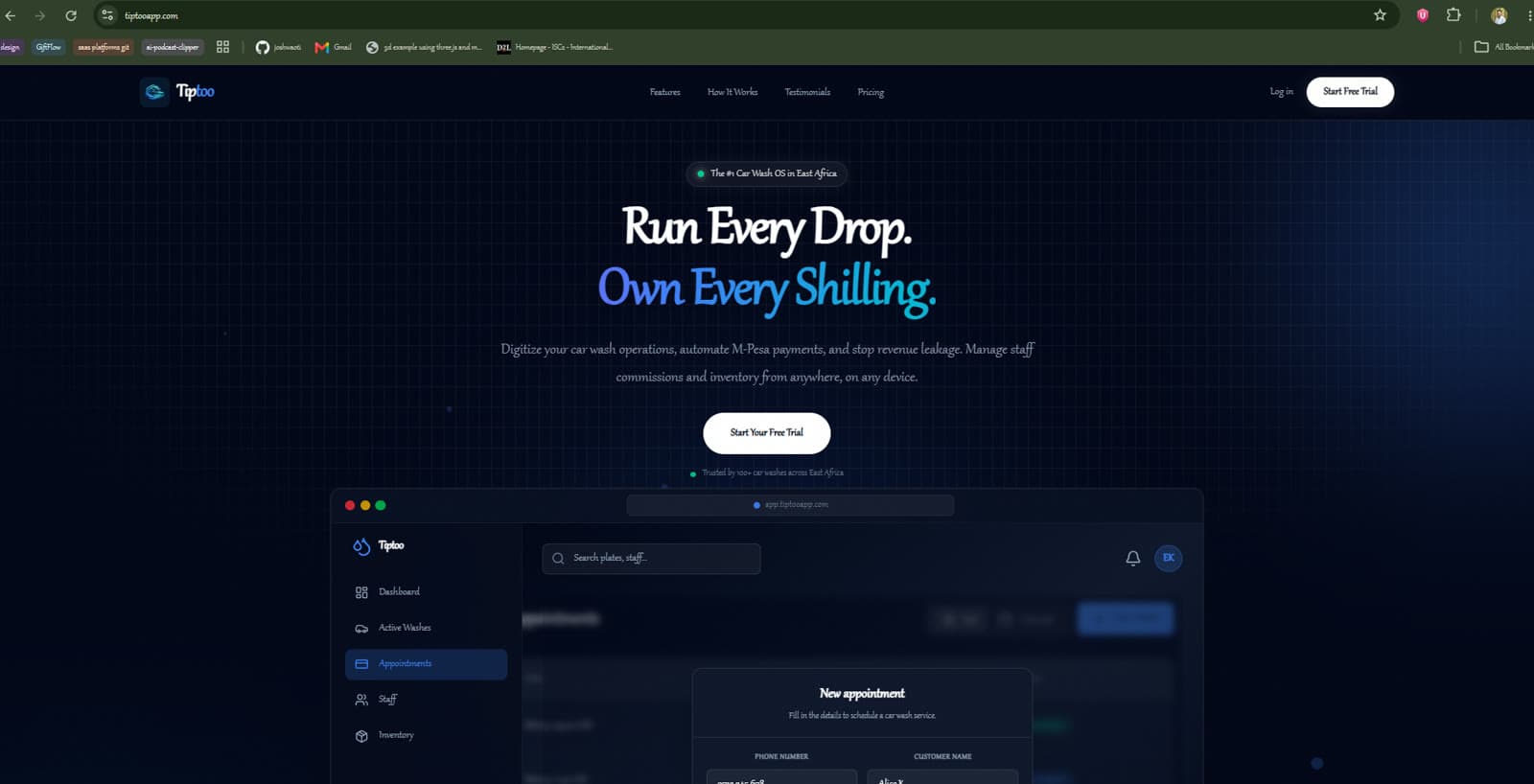1534x784 pixels.
Task: Click the Start Your Free Trial button
Action: click(767, 433)
